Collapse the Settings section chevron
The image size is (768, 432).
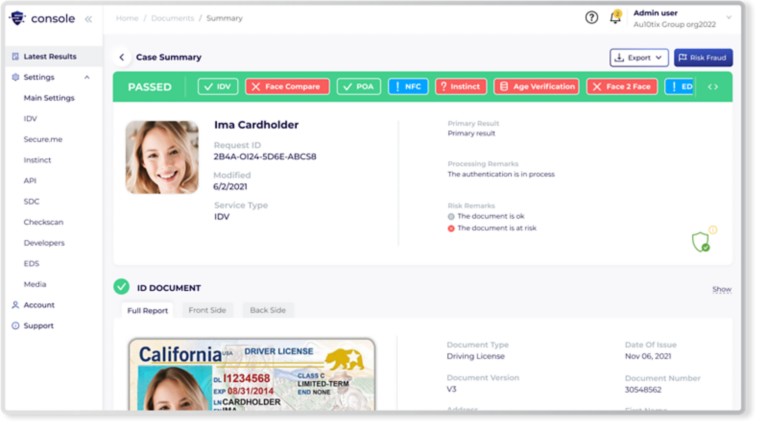click(x=87, y=77)
